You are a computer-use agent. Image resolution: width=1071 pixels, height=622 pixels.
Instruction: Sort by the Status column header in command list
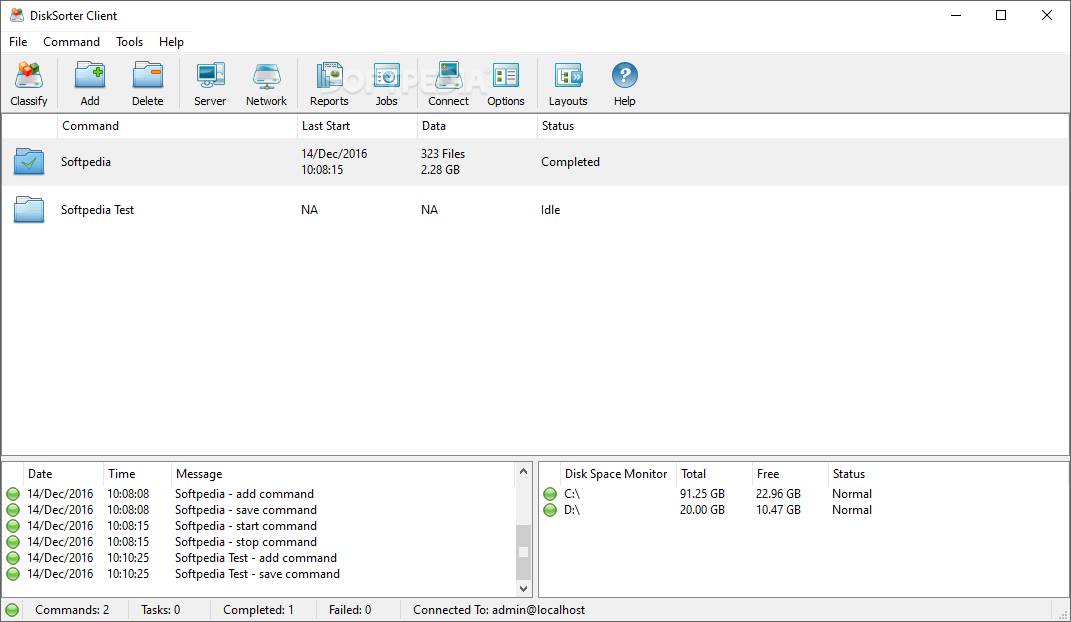coord(803,126)
